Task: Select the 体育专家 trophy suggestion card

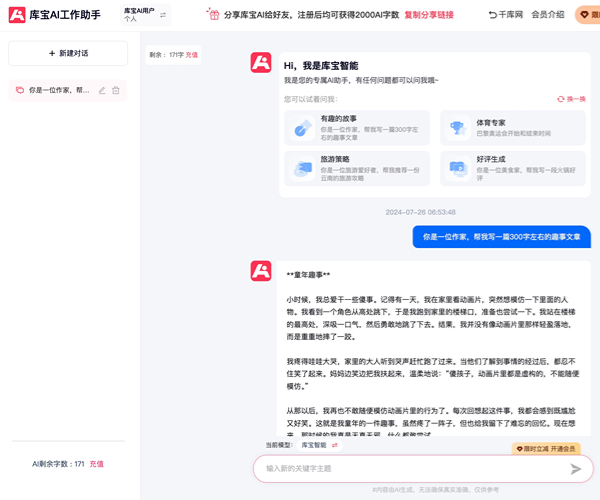Action: click(513, 127)
